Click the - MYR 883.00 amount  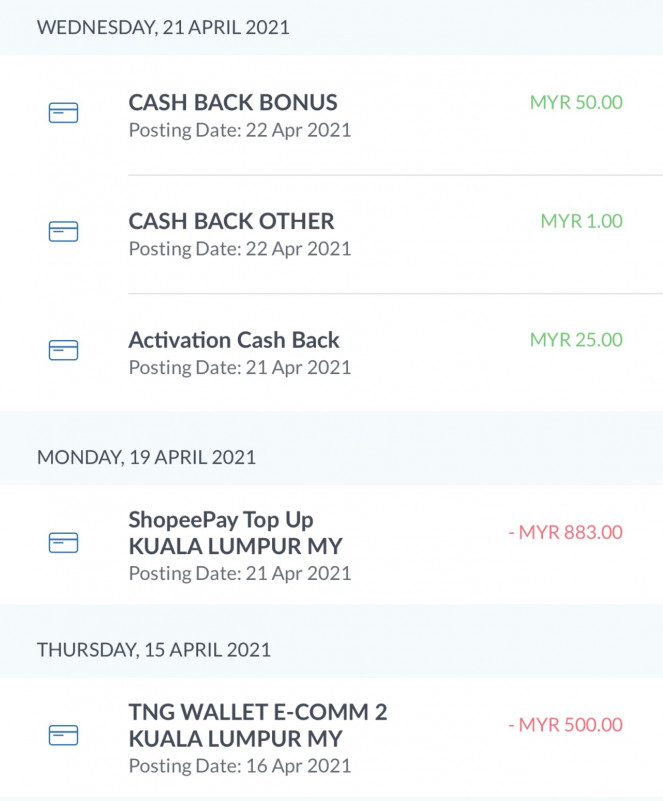(565, 532)
